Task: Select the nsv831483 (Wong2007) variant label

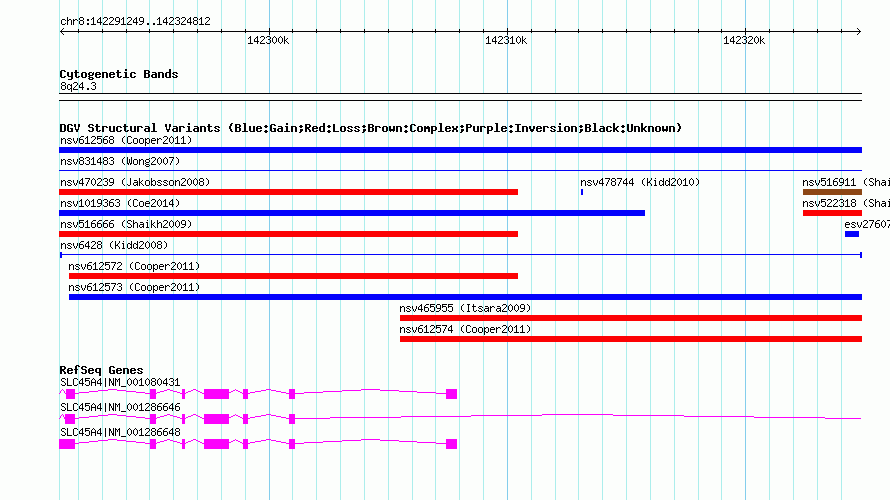Action: pos(120,161)
